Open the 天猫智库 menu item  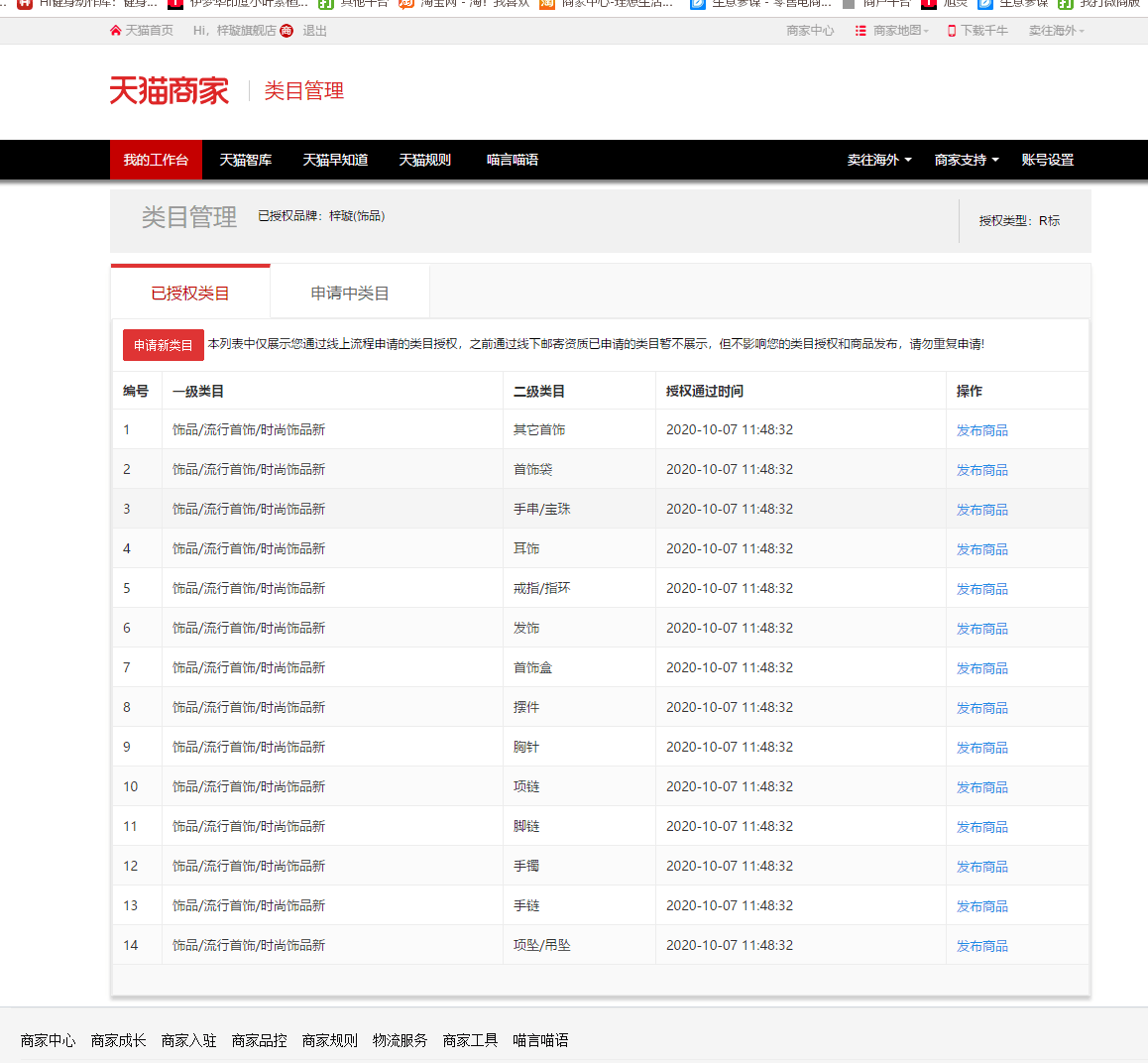click(246, 160)
